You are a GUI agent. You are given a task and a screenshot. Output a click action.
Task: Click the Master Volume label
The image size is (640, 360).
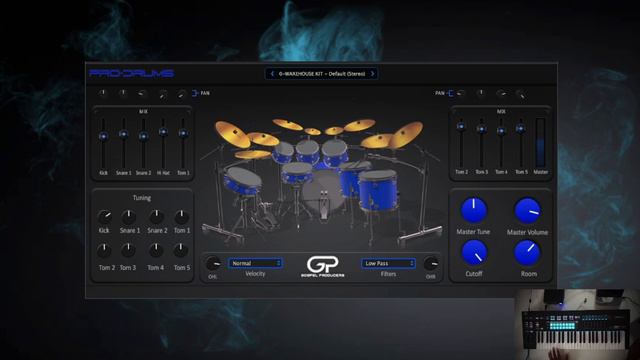point(527,232)
